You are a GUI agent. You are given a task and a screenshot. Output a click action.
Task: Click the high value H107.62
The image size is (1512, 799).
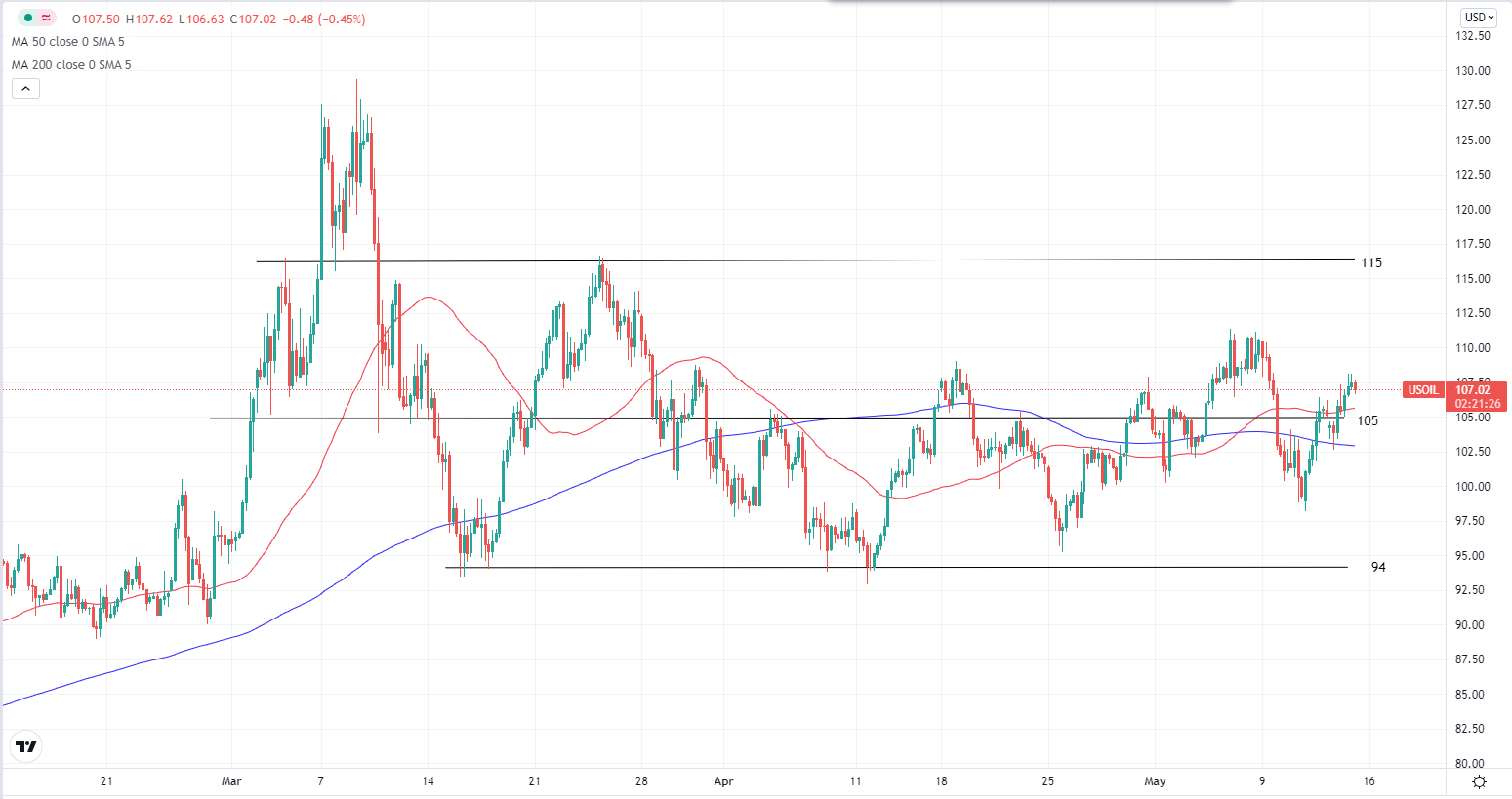(149, 19)
